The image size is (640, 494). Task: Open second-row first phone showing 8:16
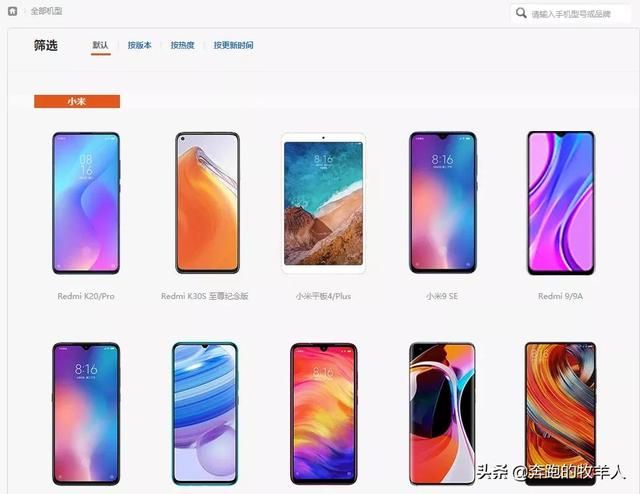tap(86, 414)
